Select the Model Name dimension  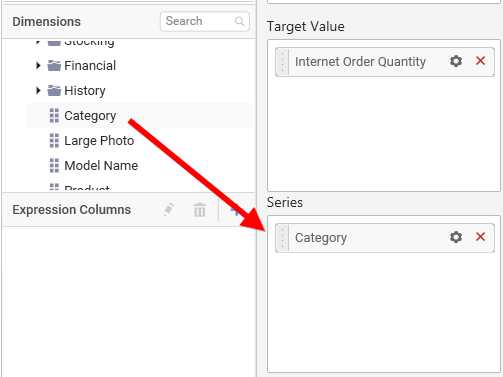pos(101,166)
